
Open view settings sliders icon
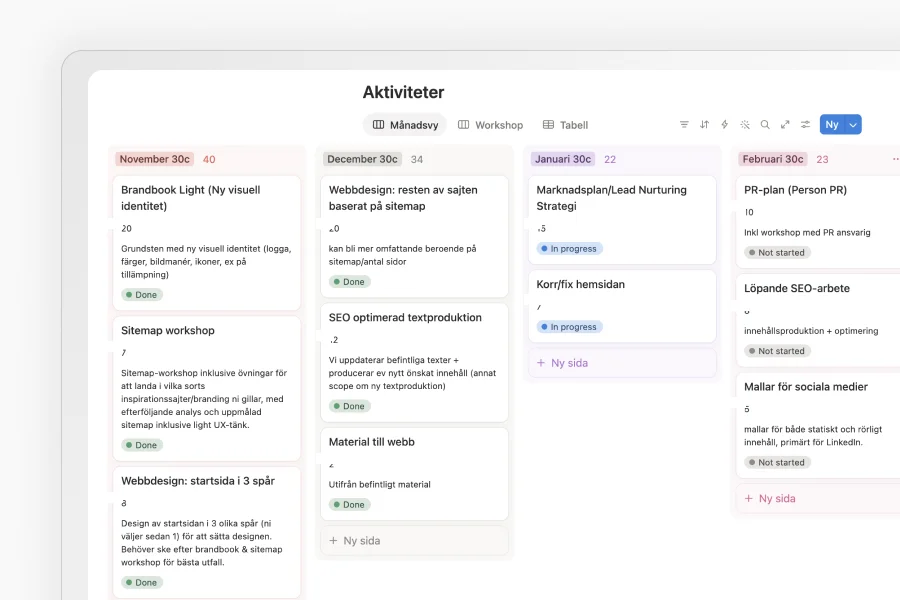pos(805,125)
